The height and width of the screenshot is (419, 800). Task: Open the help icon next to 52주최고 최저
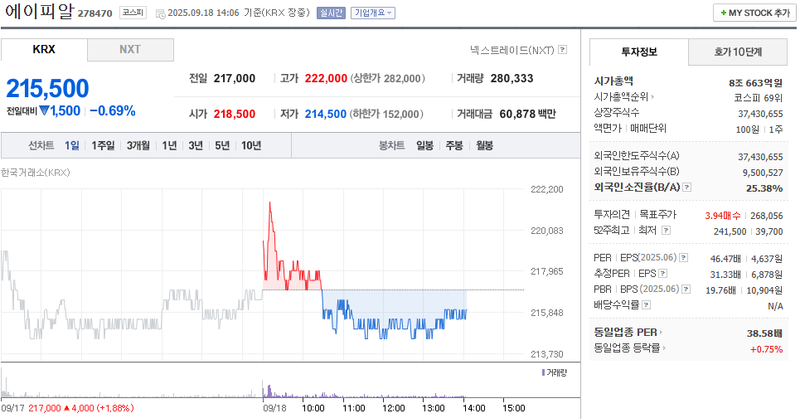tap(666, 231)
